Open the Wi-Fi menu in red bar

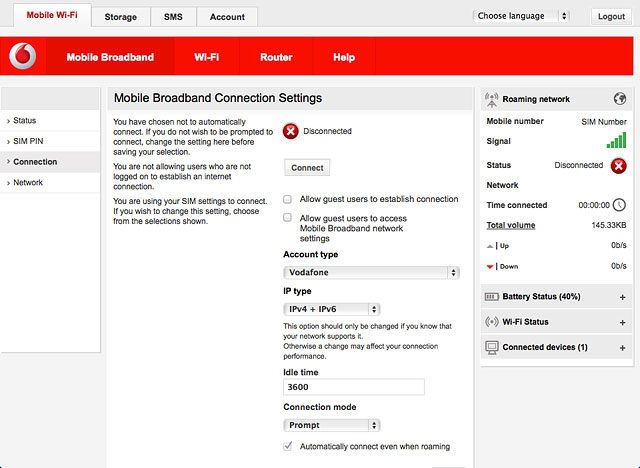207,57
